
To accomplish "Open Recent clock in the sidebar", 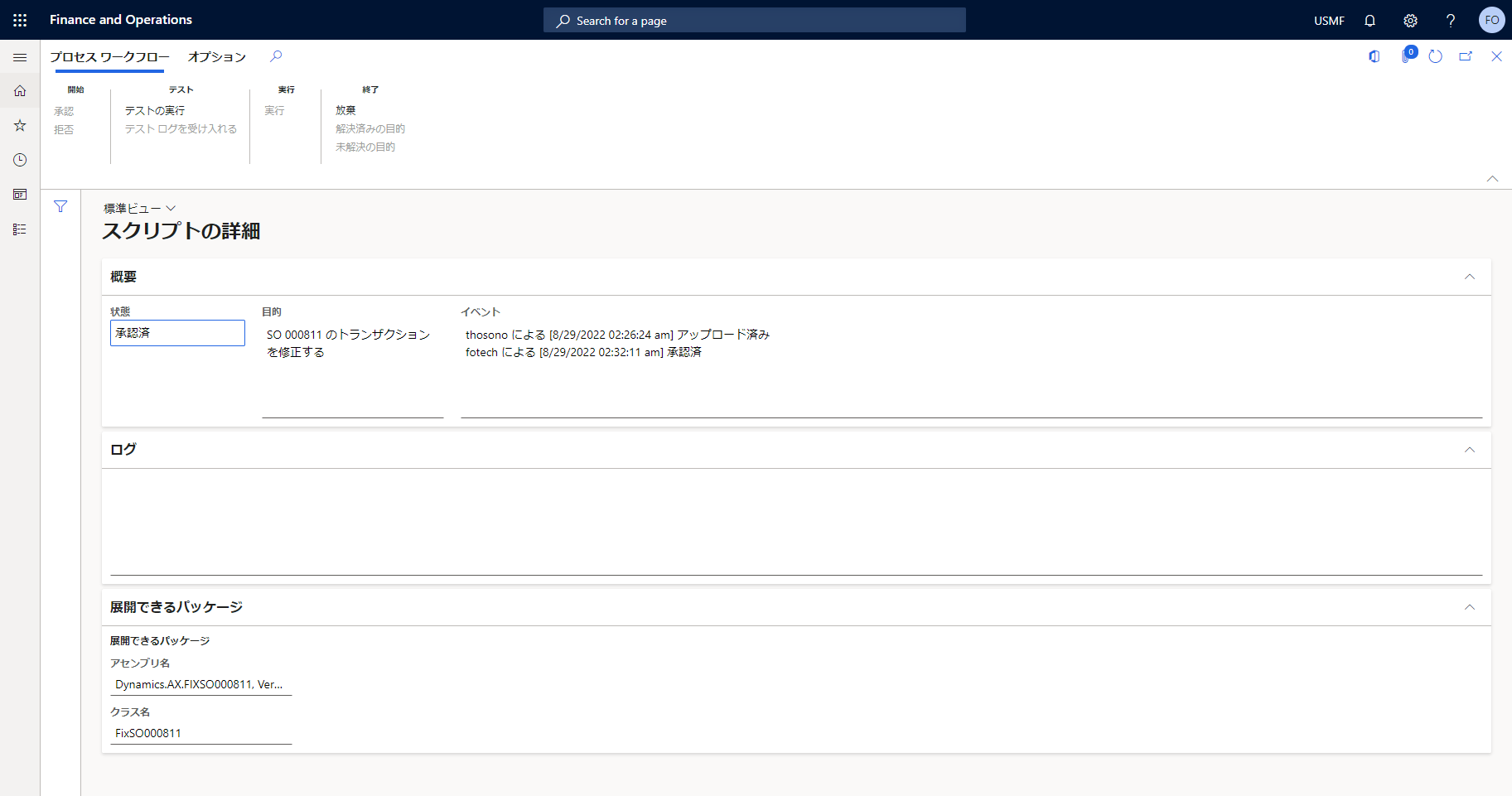I will (20, 160).
